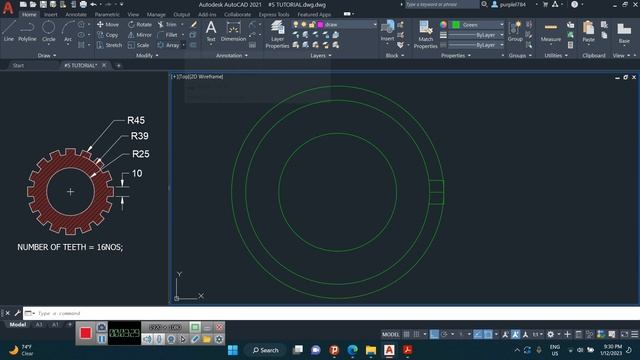
Task: Select the Line tool
Action: pos(9,31)
